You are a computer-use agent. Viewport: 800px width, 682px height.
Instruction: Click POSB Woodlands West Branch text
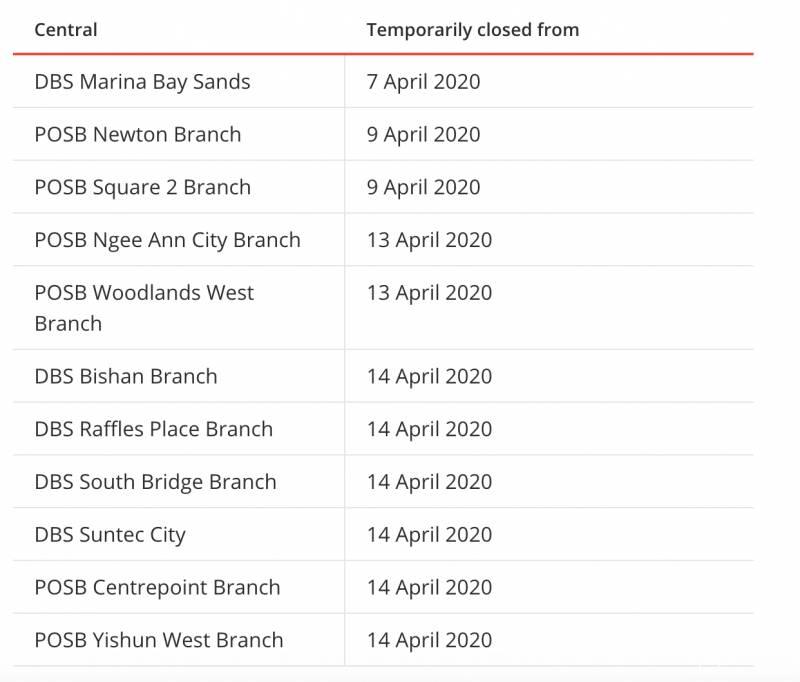coord(144,307)
